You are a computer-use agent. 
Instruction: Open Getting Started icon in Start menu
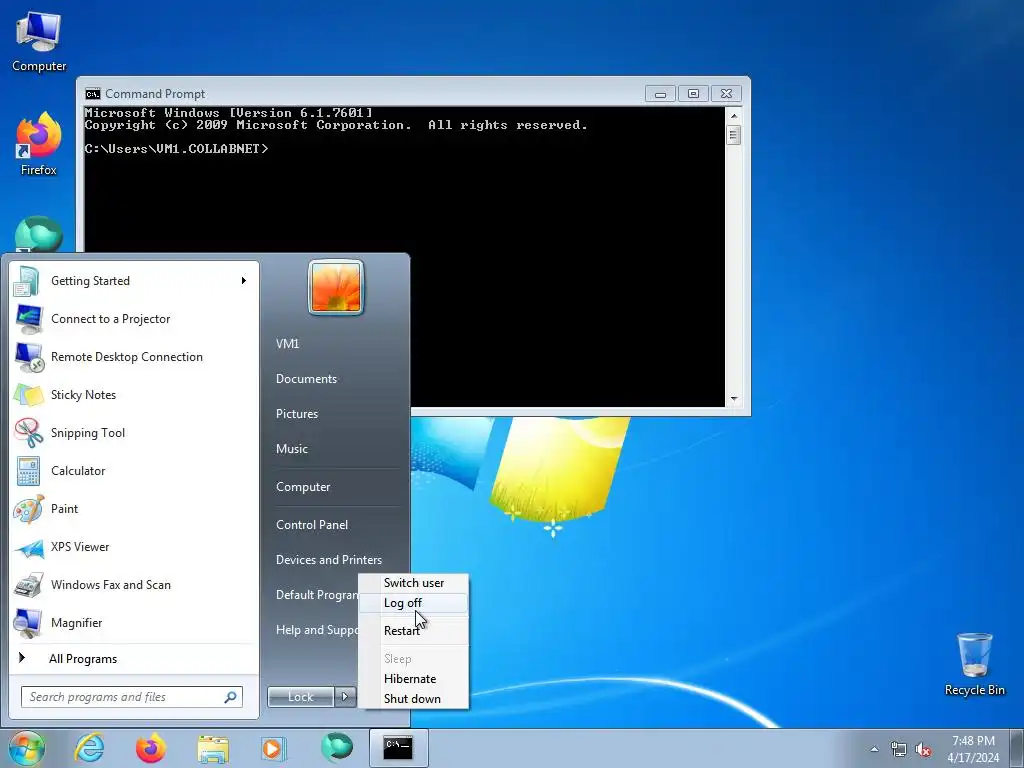pyautogui.click(x=28, y=281)
